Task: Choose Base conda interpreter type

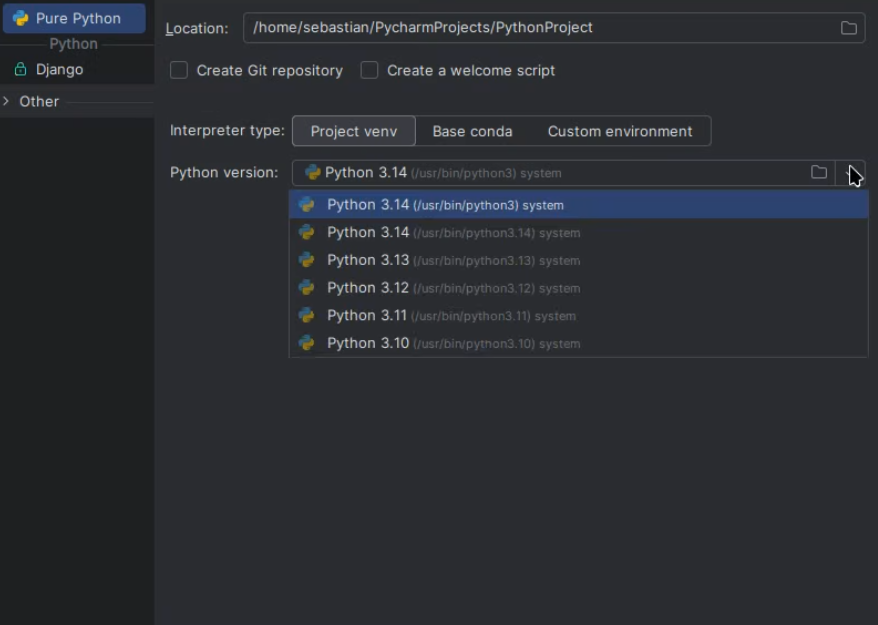Action: [x=472, y=131]
